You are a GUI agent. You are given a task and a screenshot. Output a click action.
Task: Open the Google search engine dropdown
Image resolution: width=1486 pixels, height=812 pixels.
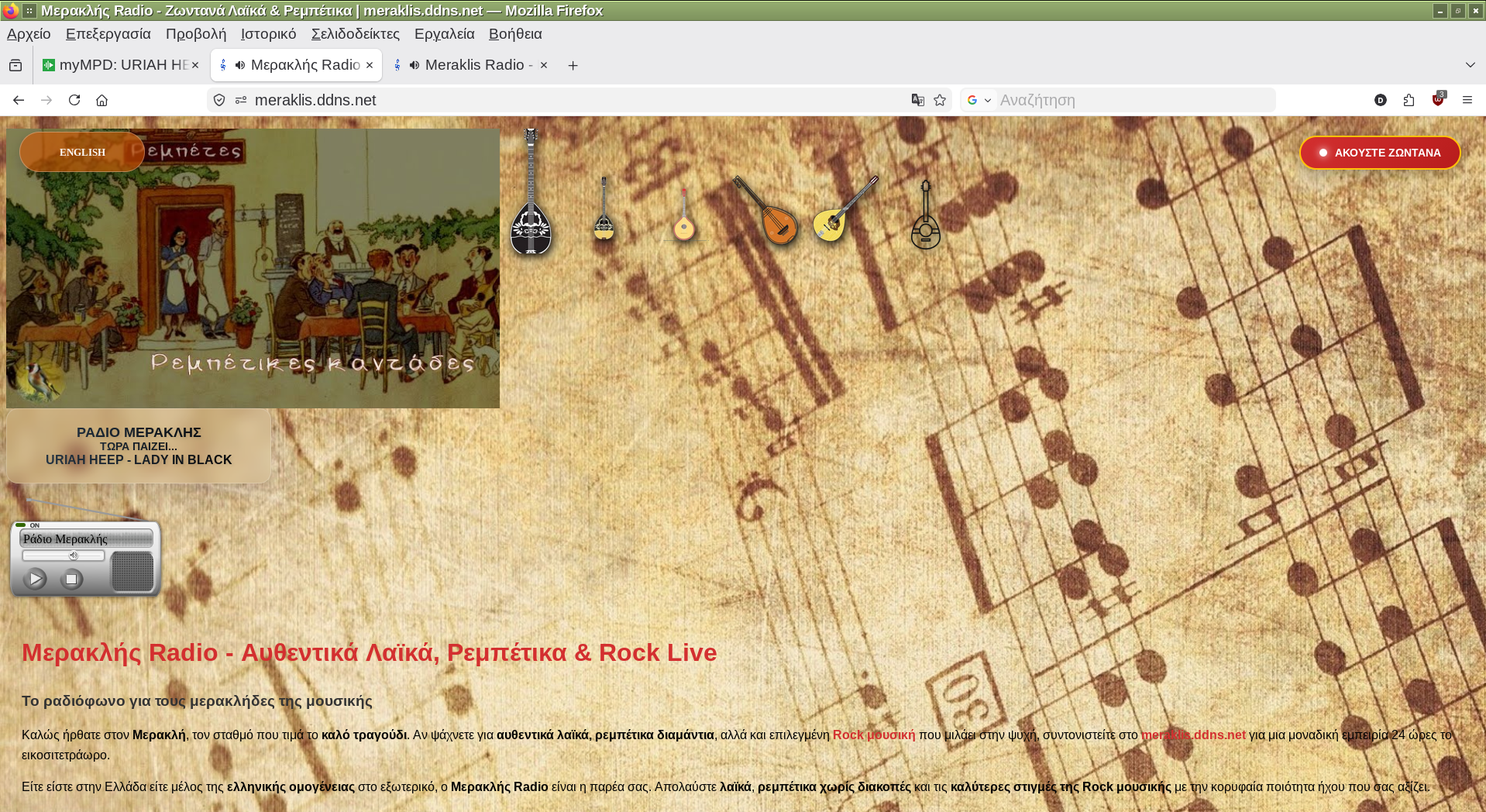(979, 100)
